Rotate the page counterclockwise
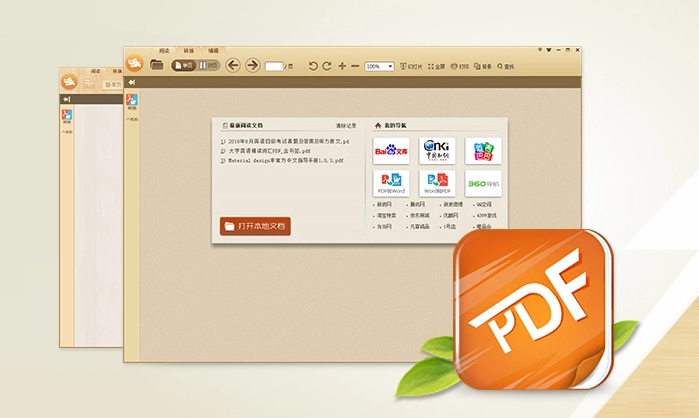Viewport: 699px width, 418px height. pos(313,66)
